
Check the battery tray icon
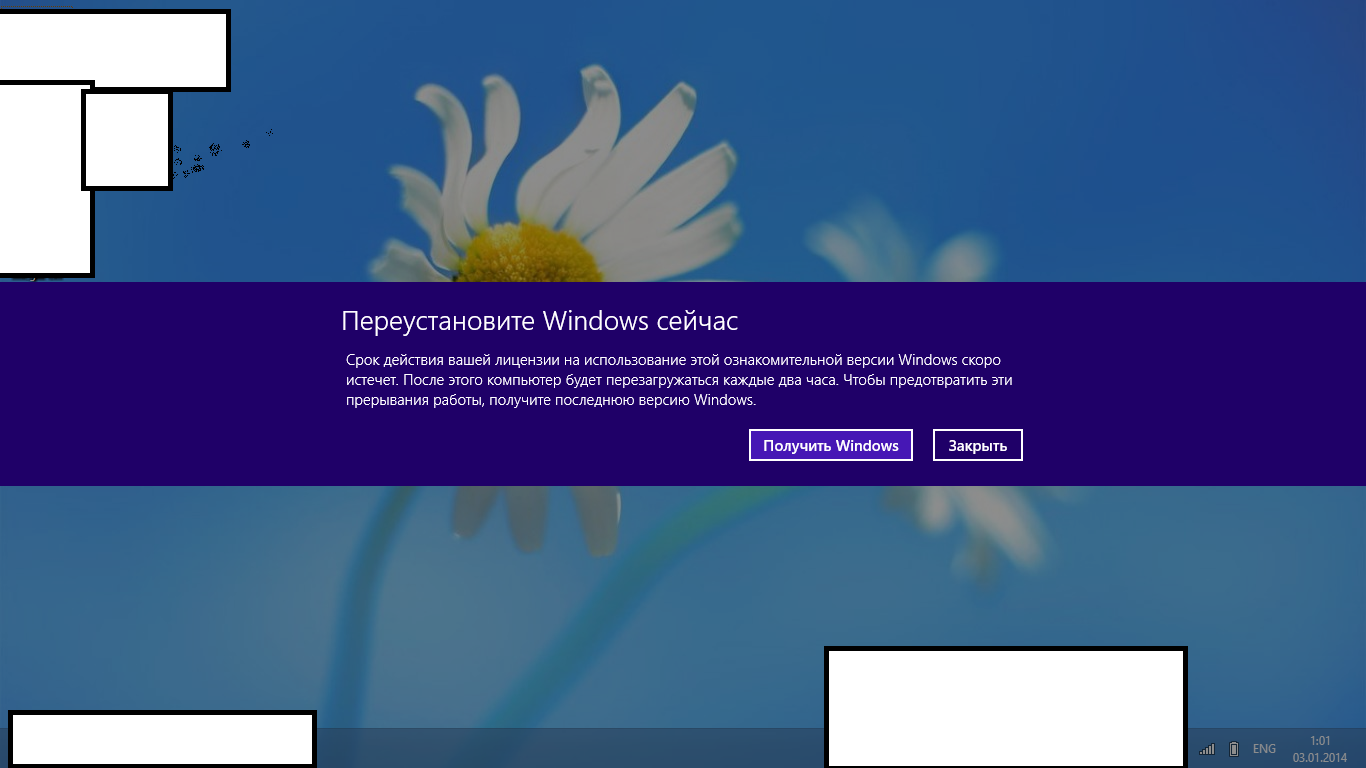coord(1234,749)
